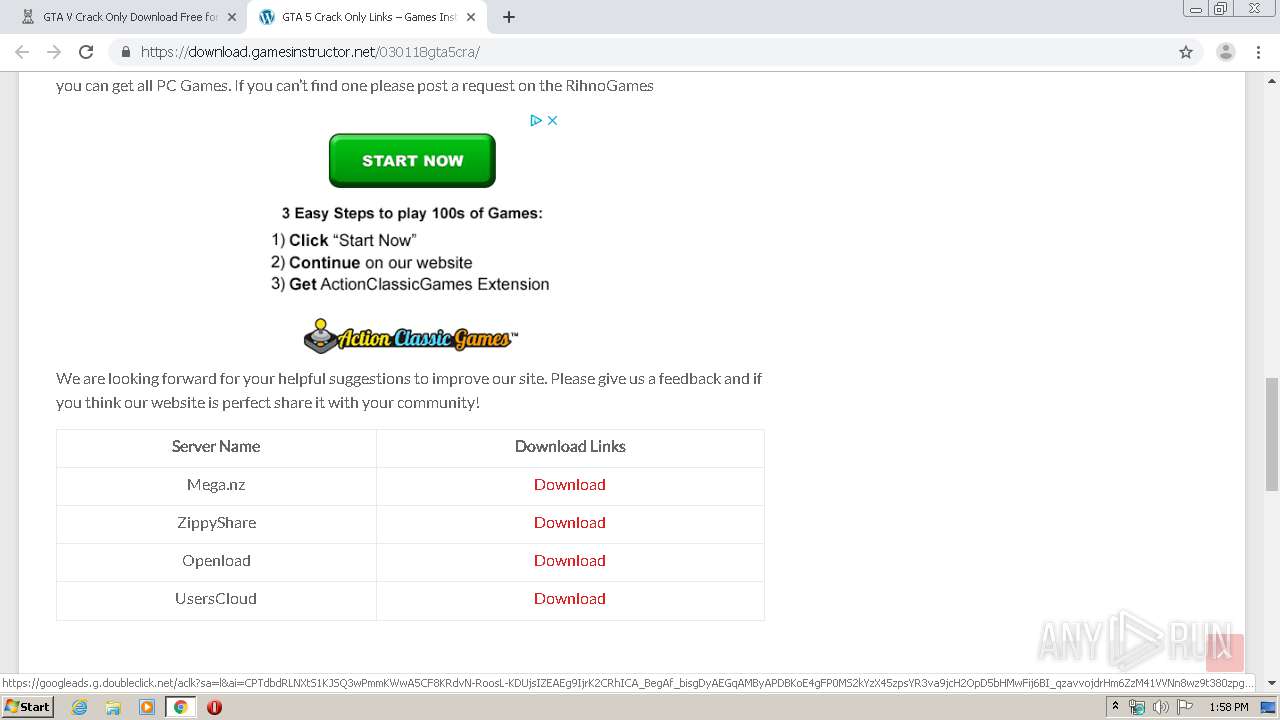The height and width of the screenshot is (720, 1280).
Task: Open the Windows Start menu
Action: click(27, 707)
